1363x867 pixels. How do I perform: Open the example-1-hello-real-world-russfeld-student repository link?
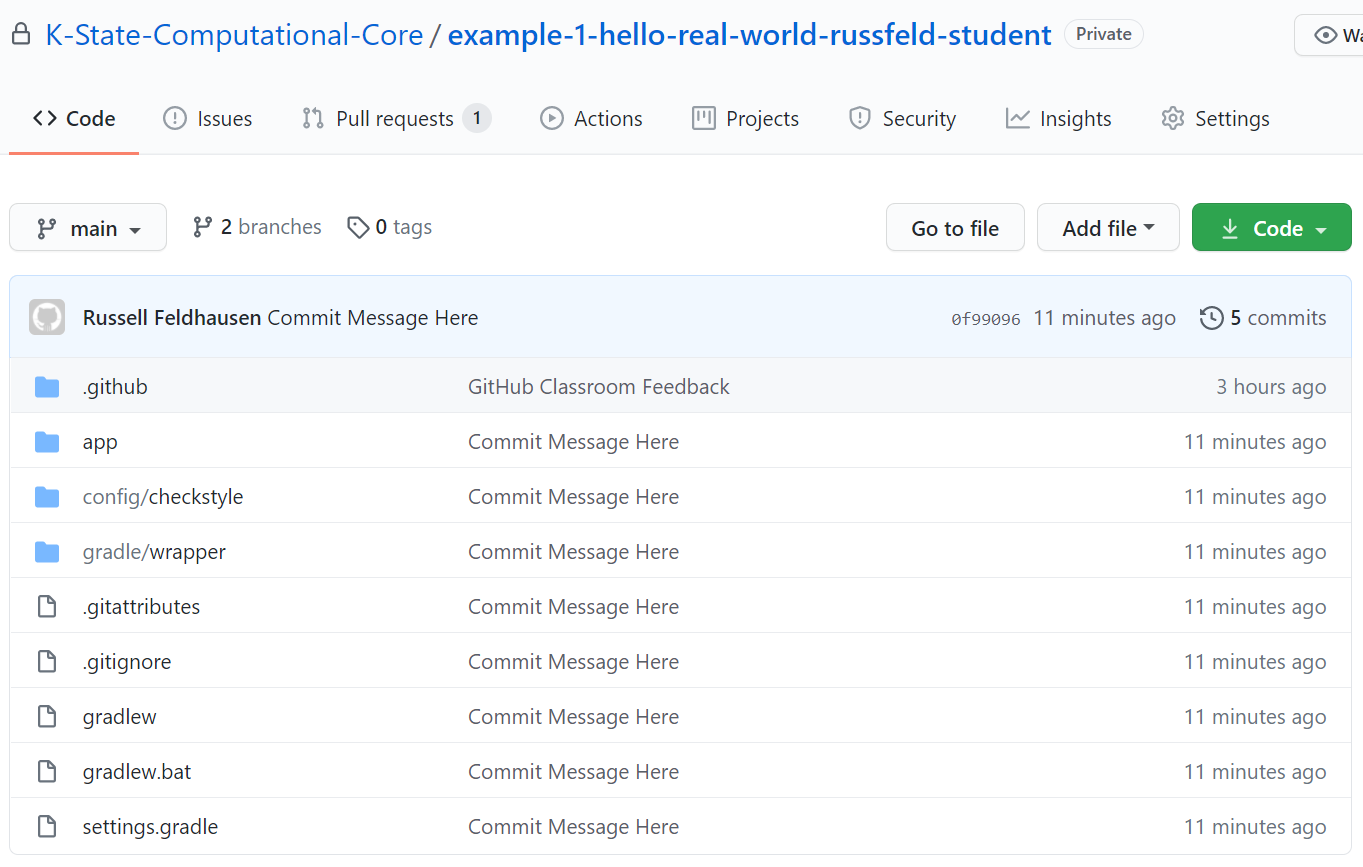(749, 35)
